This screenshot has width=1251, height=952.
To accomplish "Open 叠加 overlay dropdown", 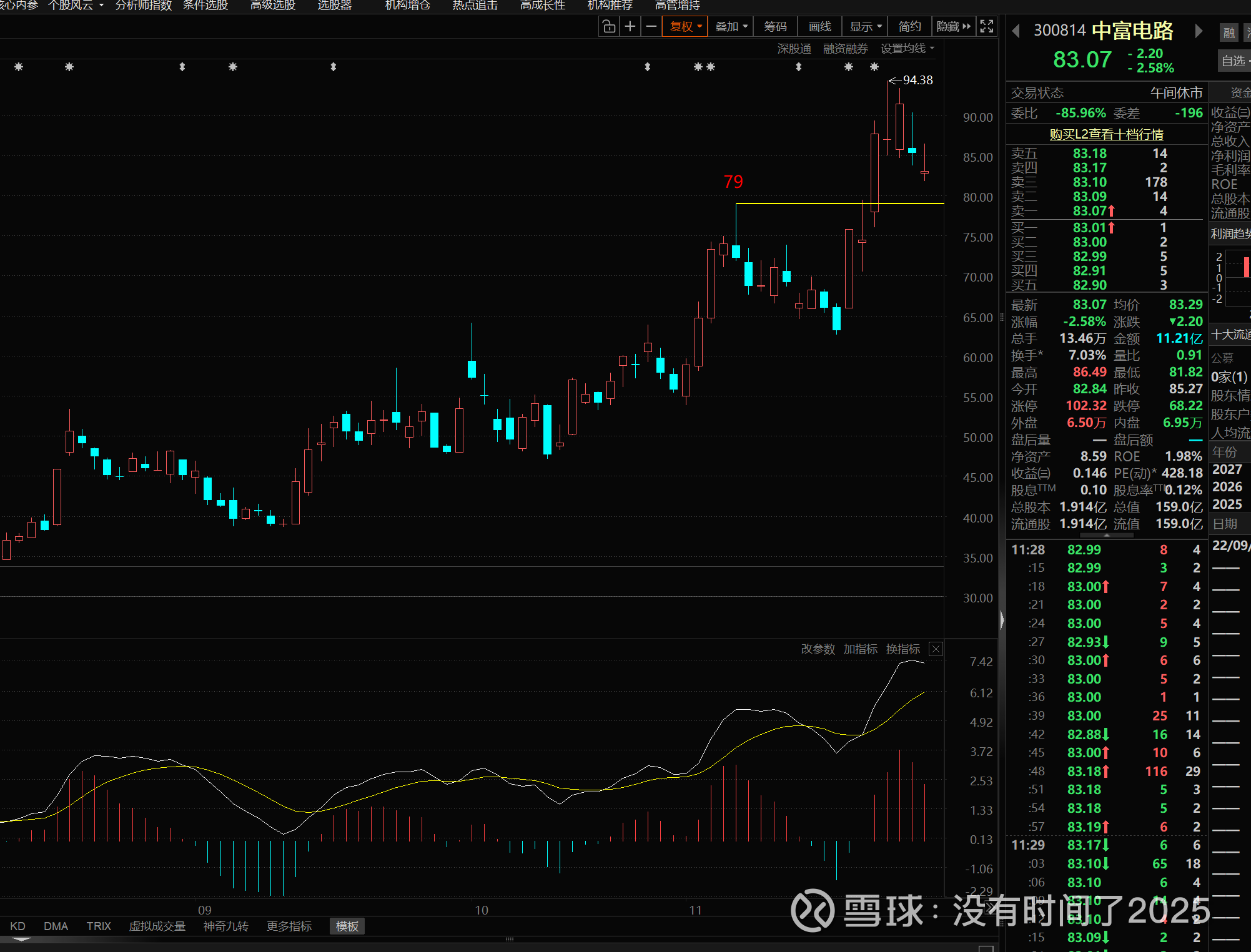I will pos(731,27).
